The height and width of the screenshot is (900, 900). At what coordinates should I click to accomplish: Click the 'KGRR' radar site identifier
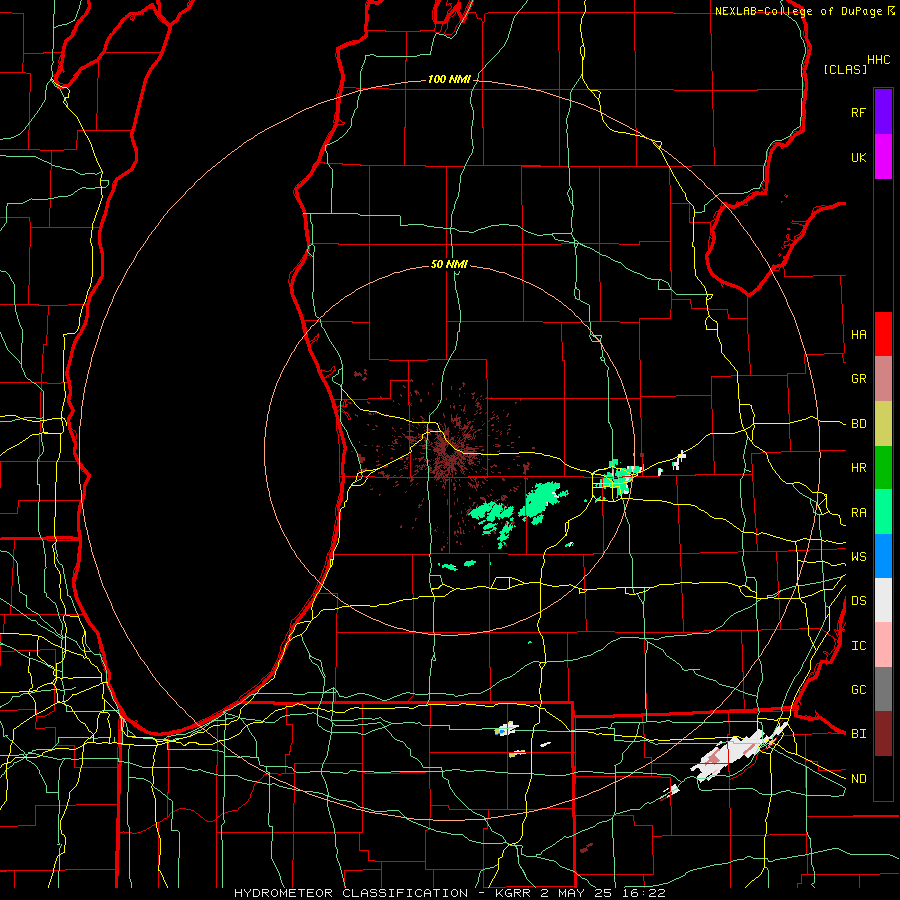click(513, 893)
